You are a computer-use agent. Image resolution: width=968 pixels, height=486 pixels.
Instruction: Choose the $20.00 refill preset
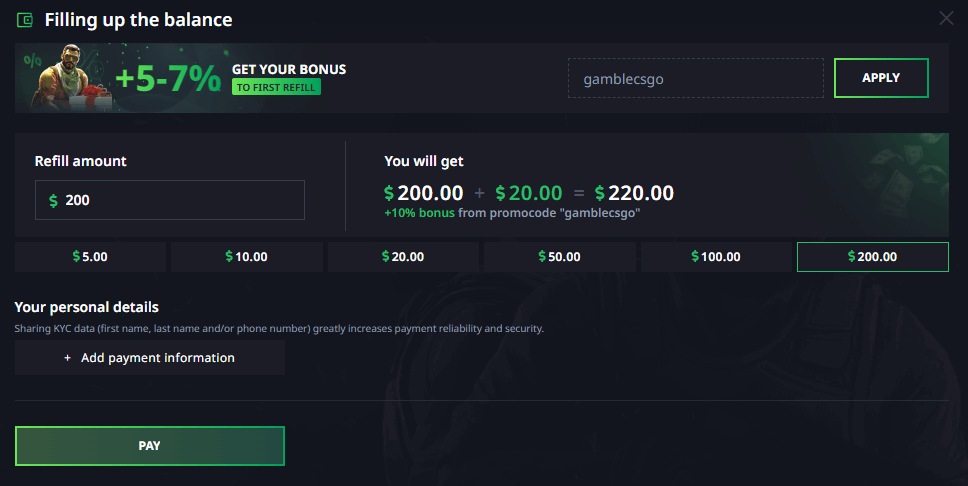[403, 257]
